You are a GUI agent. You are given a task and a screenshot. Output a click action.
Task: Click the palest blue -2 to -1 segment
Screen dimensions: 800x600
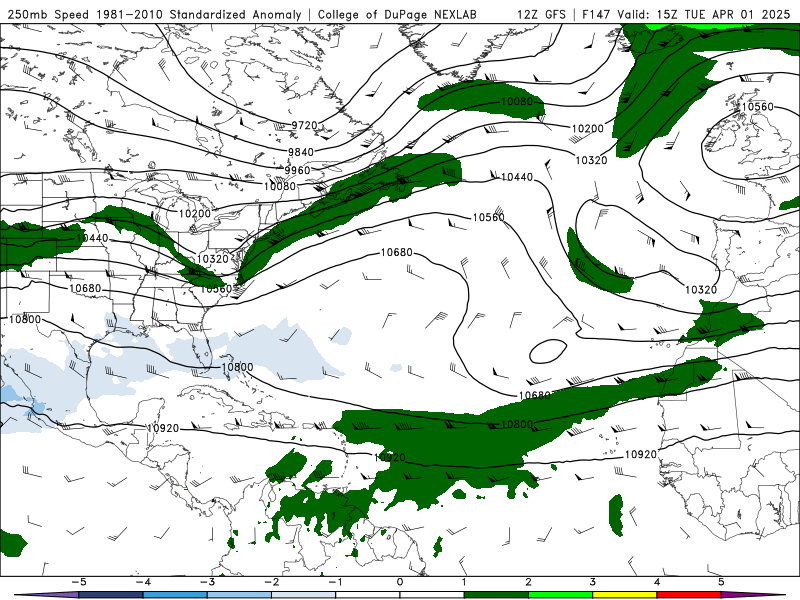pos(304,595)
